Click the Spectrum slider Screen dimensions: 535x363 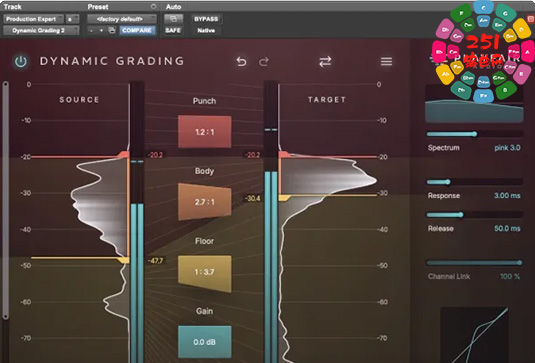click(475, 134)
